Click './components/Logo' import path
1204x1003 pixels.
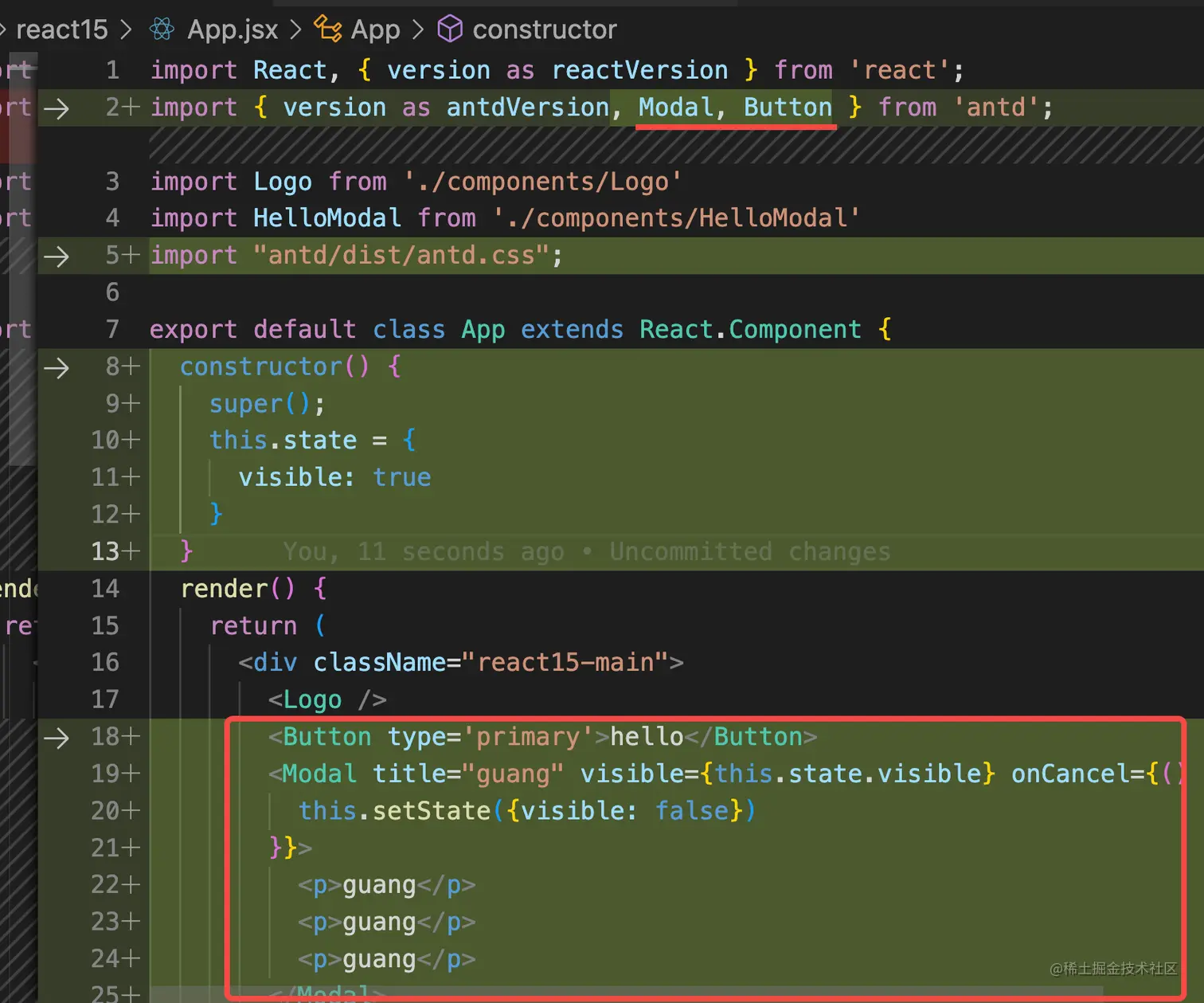coord(543,181)
